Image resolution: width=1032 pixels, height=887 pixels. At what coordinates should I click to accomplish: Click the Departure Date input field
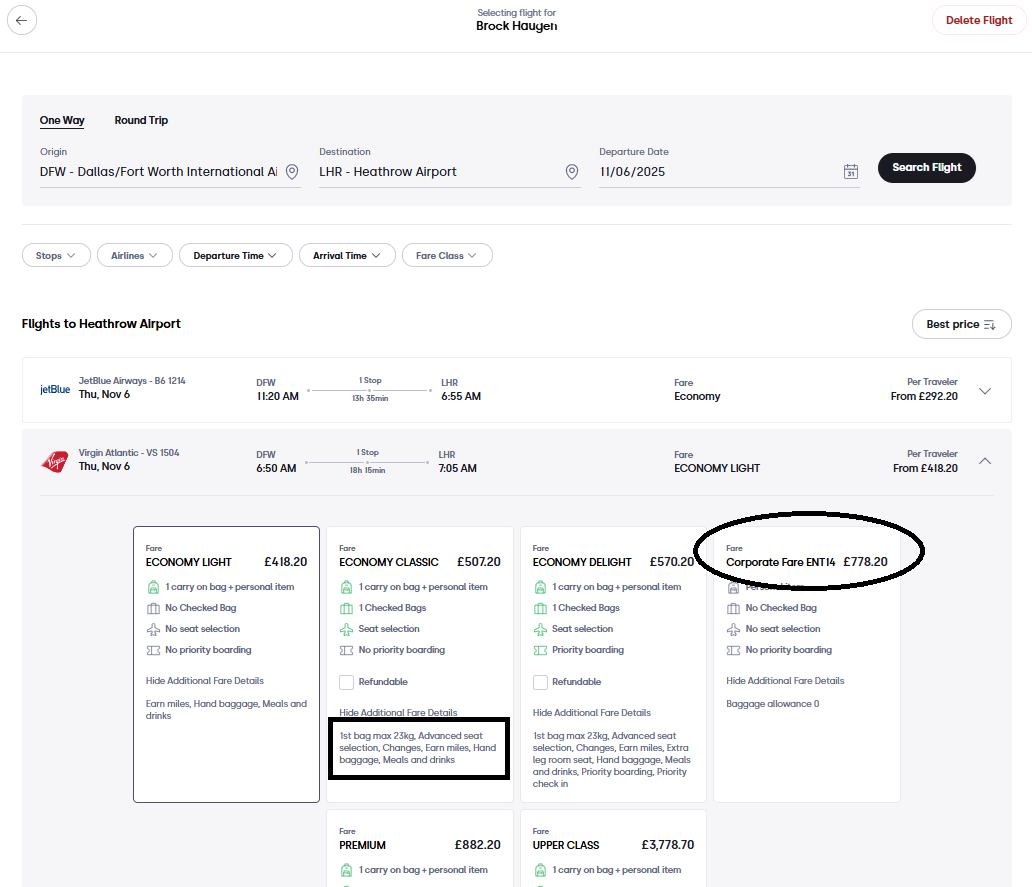pyautogui.click(x=729, y=172)
